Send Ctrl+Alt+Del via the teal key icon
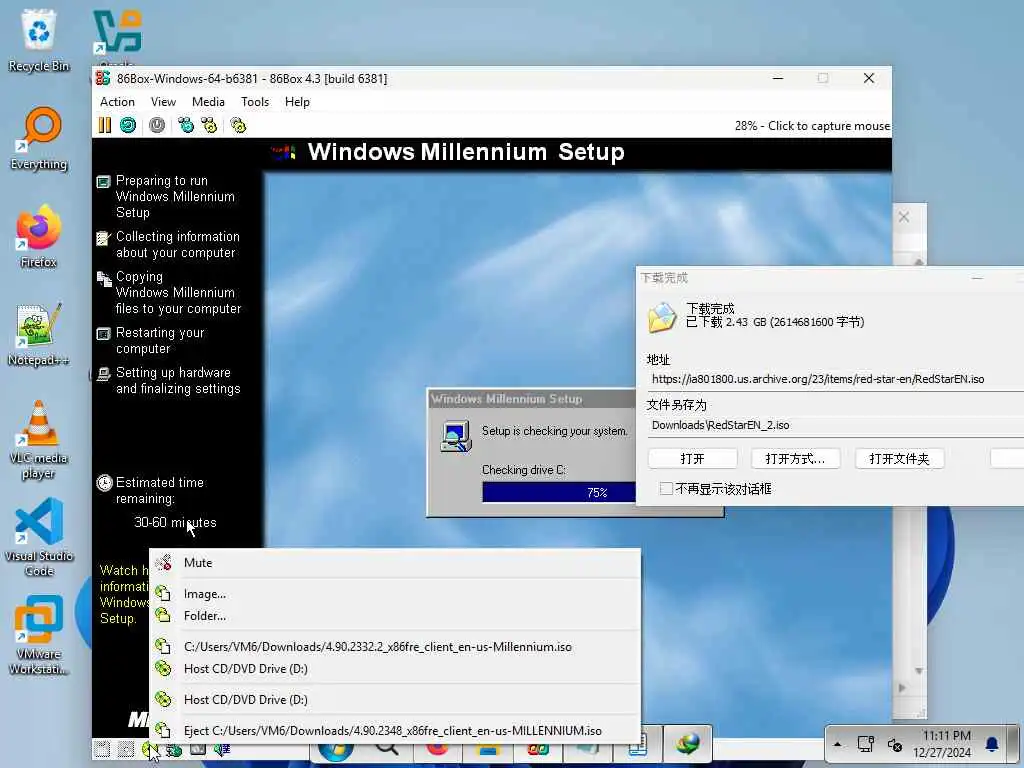This screenshot has width=1024, height=768. coord(186,125)
